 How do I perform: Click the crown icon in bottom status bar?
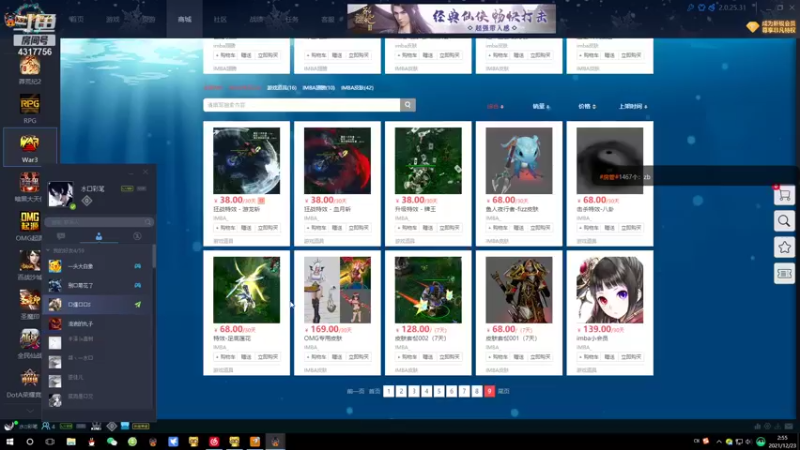(x=96, y=426)
